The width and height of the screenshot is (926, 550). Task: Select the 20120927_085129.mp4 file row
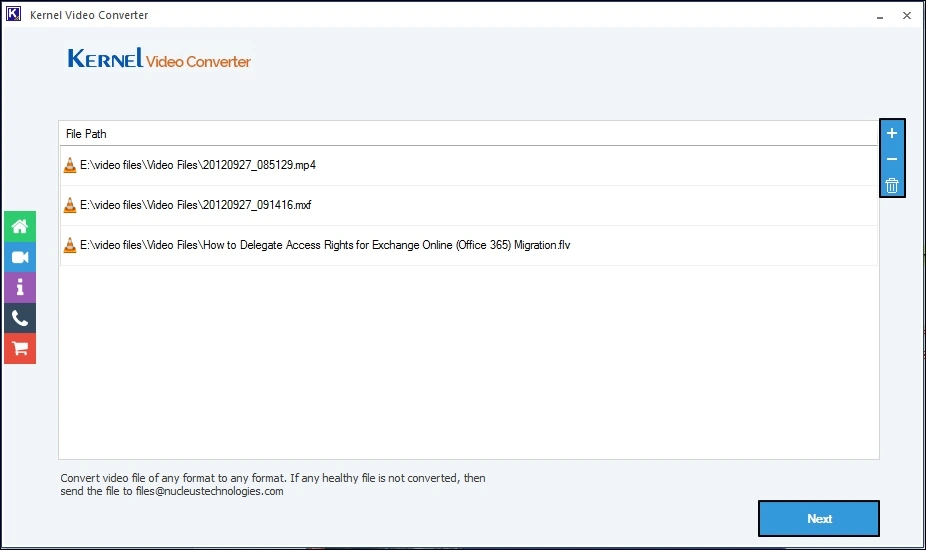469,165
